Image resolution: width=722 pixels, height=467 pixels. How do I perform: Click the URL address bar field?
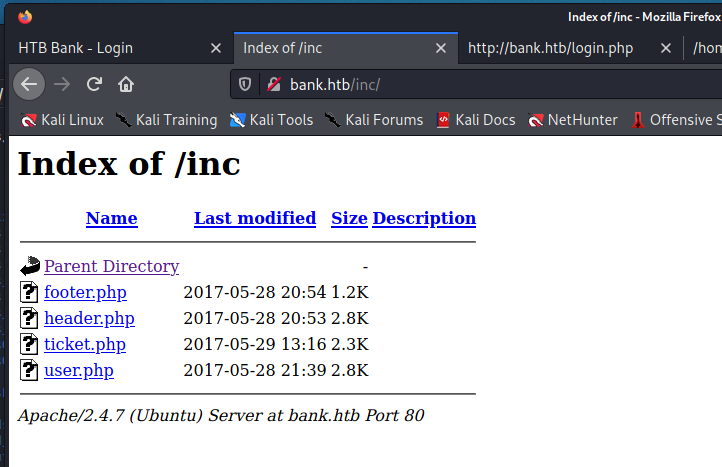tap(480, 84)
